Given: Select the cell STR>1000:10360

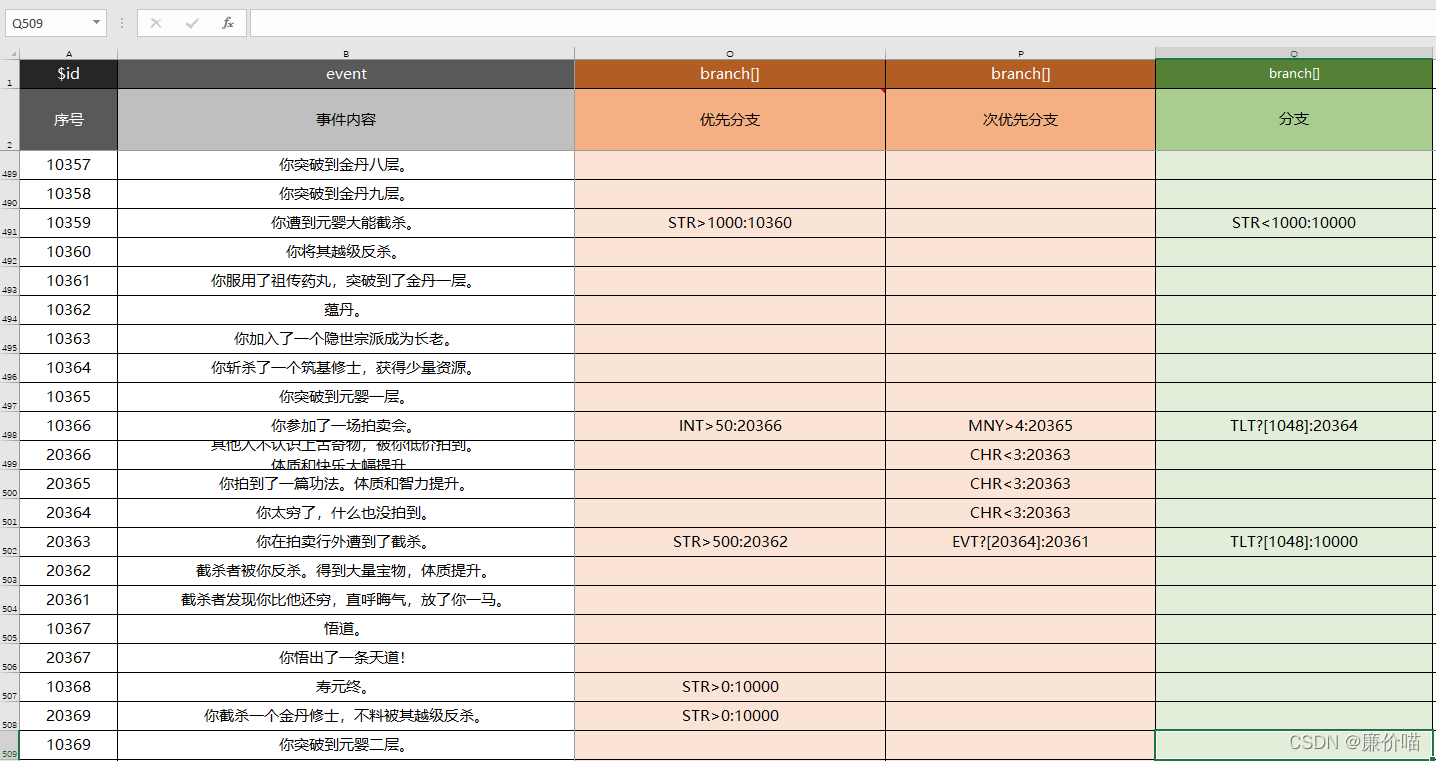Looking at the screenshot, I should [x=730, y=223].
